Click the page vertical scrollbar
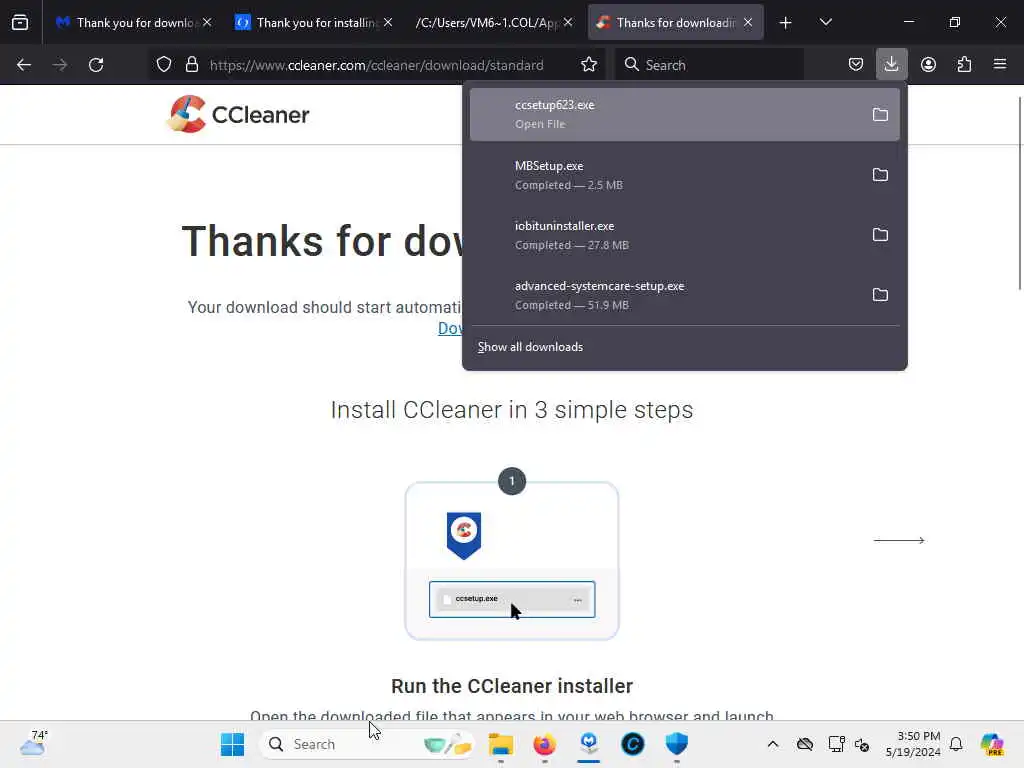The image size is (1024, 768). (1019, 193)
